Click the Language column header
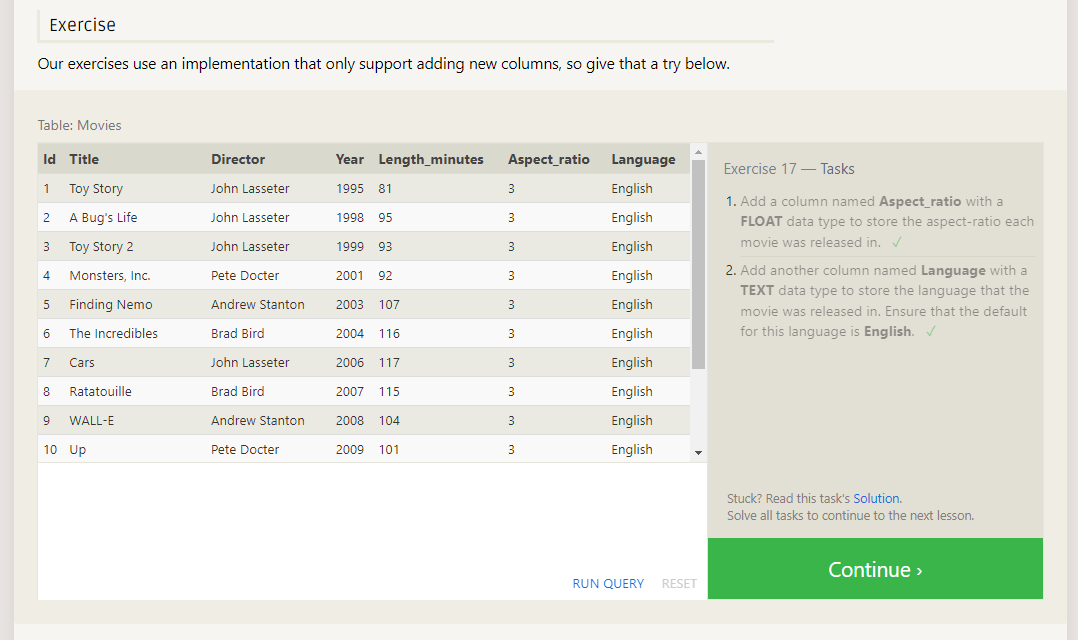Image resolution: width=1078 pixels, height=640 pixels. (644, 159)
